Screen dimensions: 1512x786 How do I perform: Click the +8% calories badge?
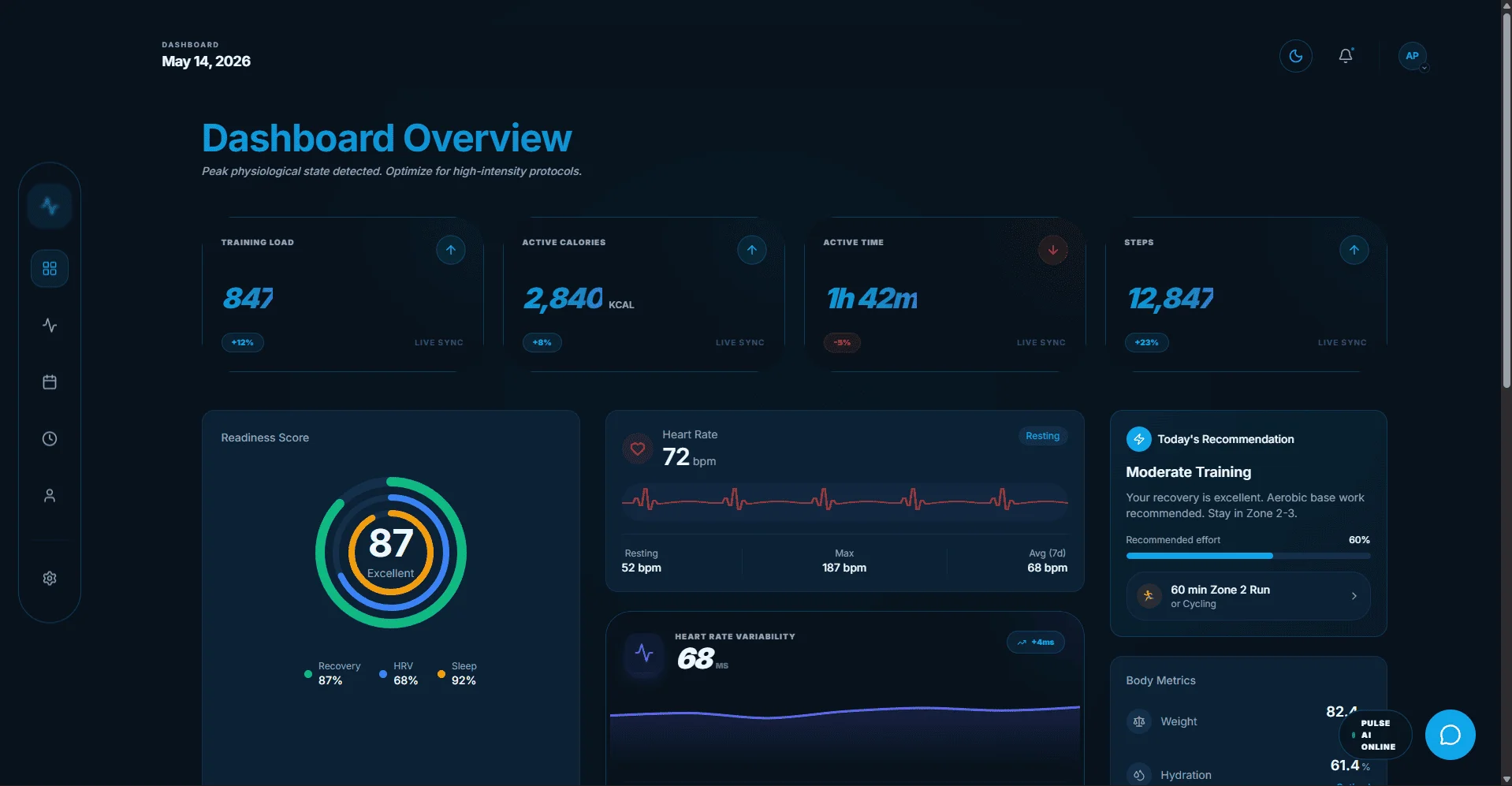pos(542,342)
